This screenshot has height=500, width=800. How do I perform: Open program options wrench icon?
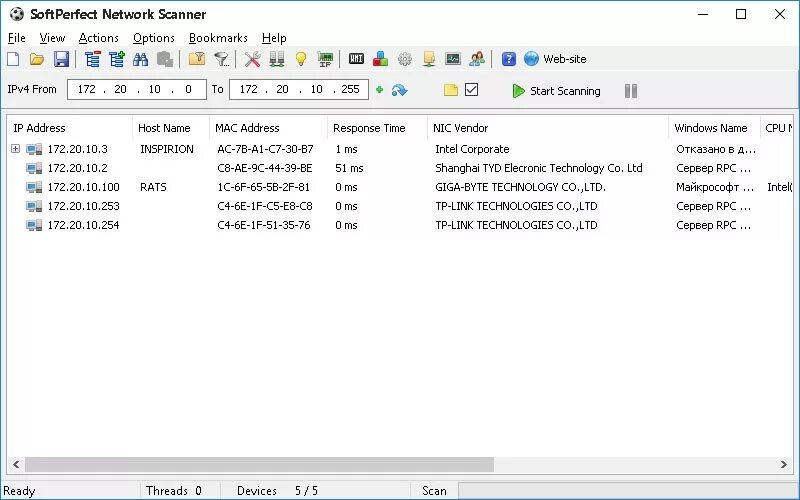pos(253,59)
